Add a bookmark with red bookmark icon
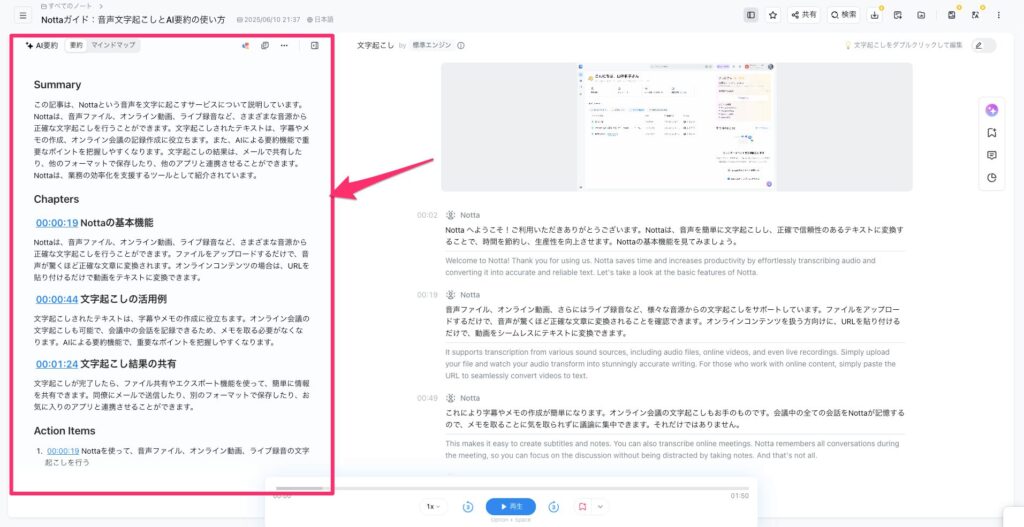1024x527 pixels. (x=583, y=507)
